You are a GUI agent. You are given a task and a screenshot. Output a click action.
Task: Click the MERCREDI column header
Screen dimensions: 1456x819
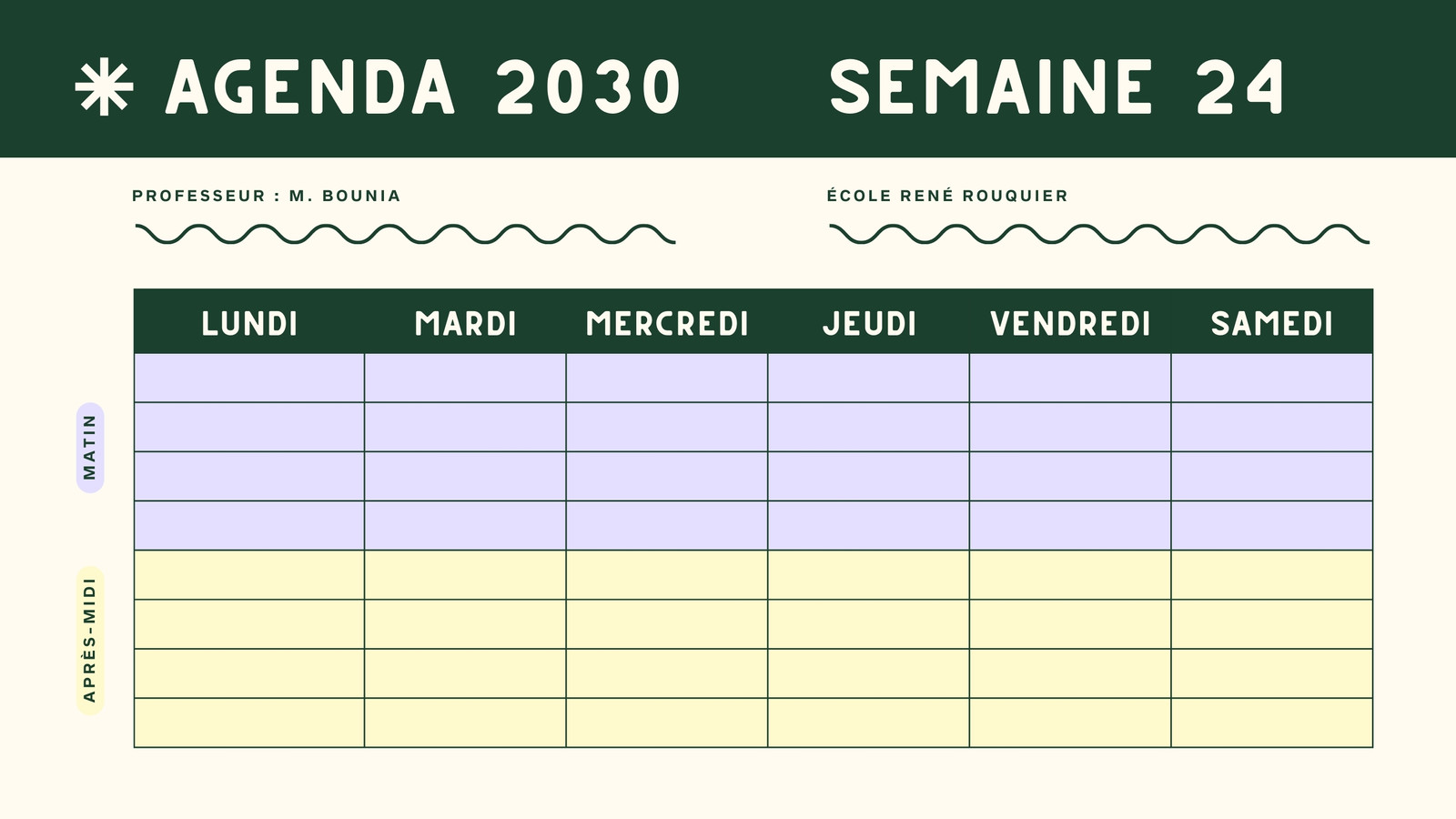click(x=667, y=323)
